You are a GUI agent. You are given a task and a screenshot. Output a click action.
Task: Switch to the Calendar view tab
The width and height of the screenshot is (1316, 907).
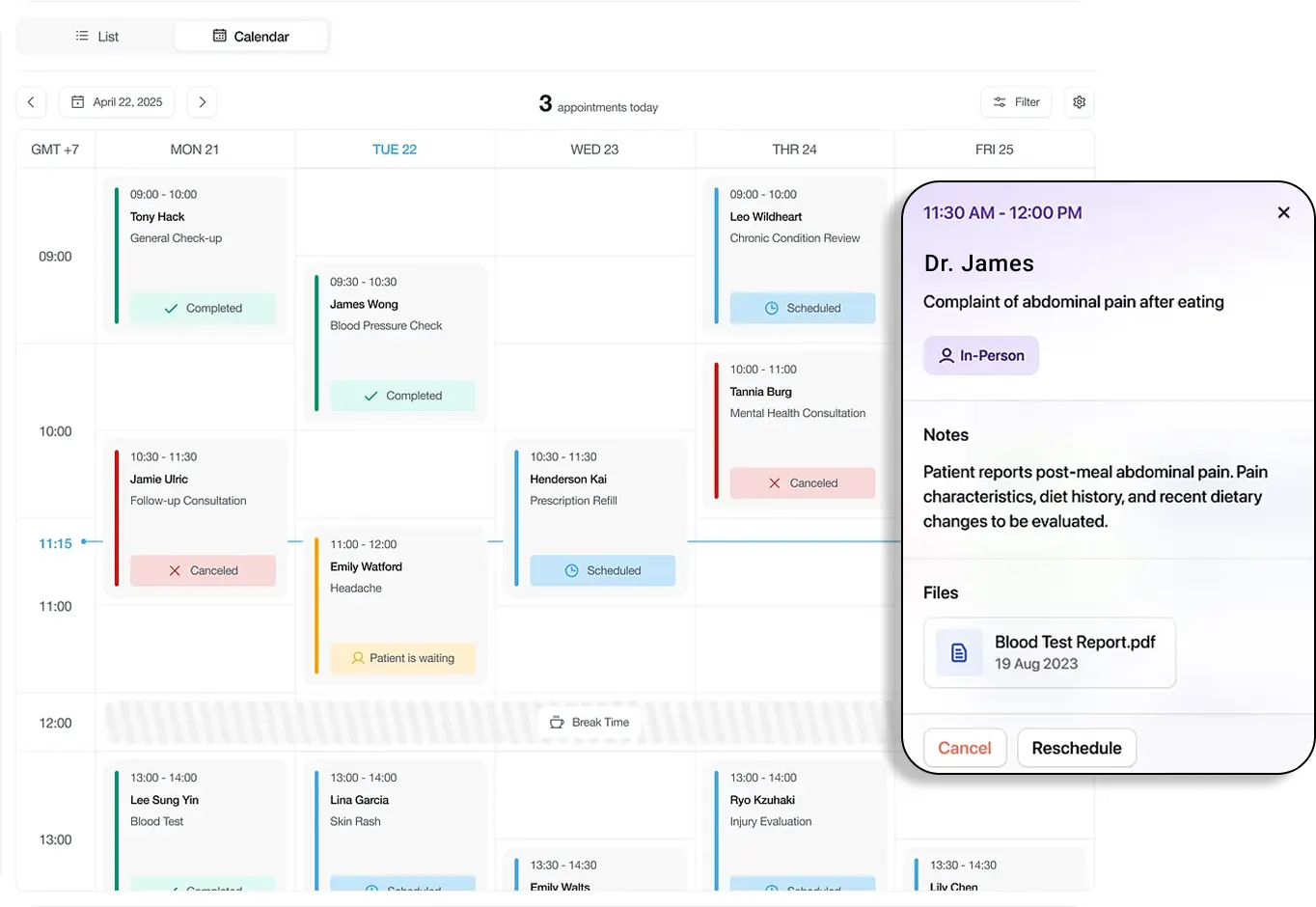251,36
